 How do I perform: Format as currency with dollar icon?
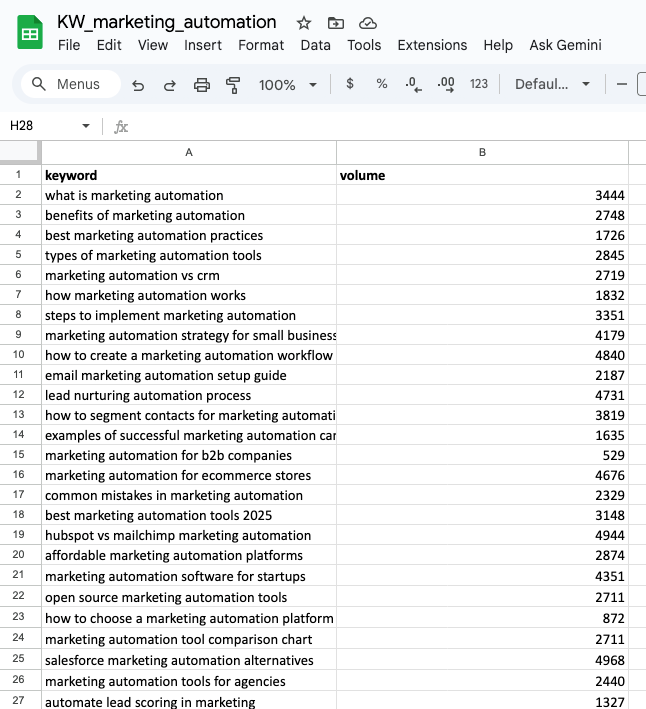(349, 84)
